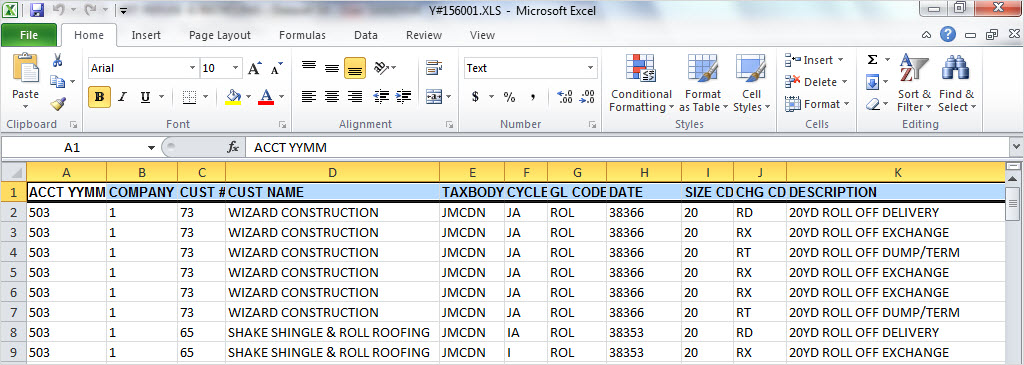Minimize the ribbon with caret icon
Screen dimensions: 1024x365
click(926, 35)
